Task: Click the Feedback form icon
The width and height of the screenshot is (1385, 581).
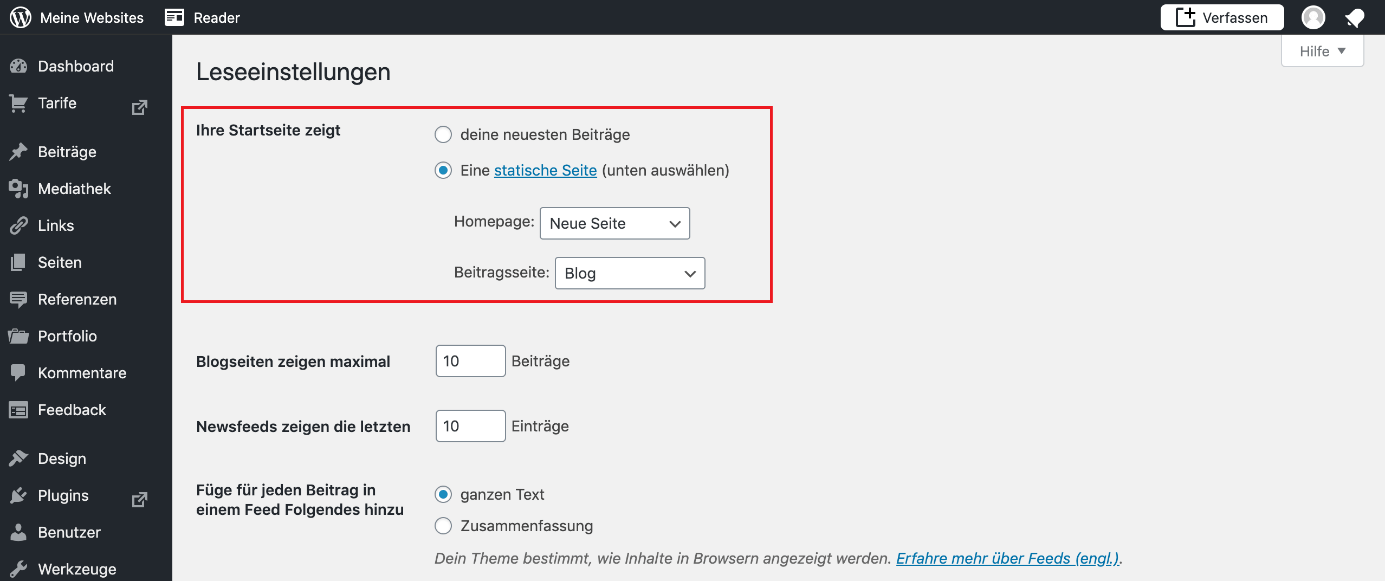Action: pos(18,410)
